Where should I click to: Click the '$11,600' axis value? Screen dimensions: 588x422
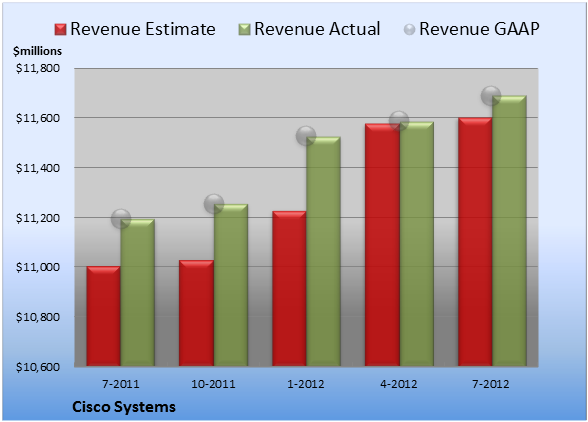tap(38, 118)
